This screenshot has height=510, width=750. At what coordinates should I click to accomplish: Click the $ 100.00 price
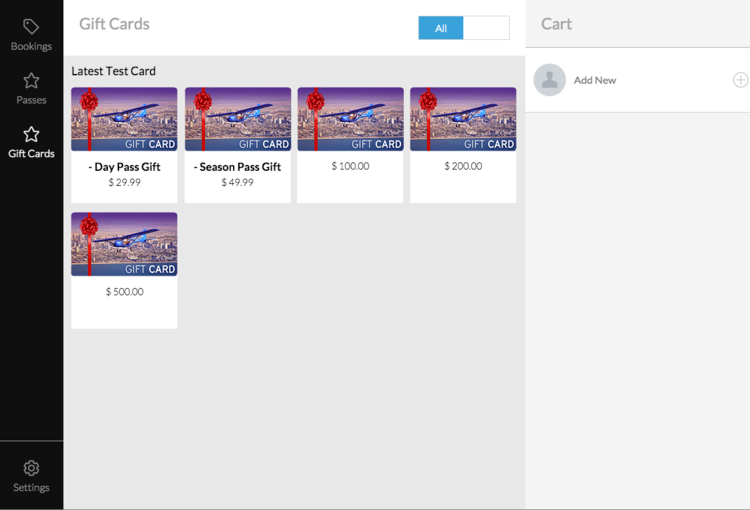point(350,166)
